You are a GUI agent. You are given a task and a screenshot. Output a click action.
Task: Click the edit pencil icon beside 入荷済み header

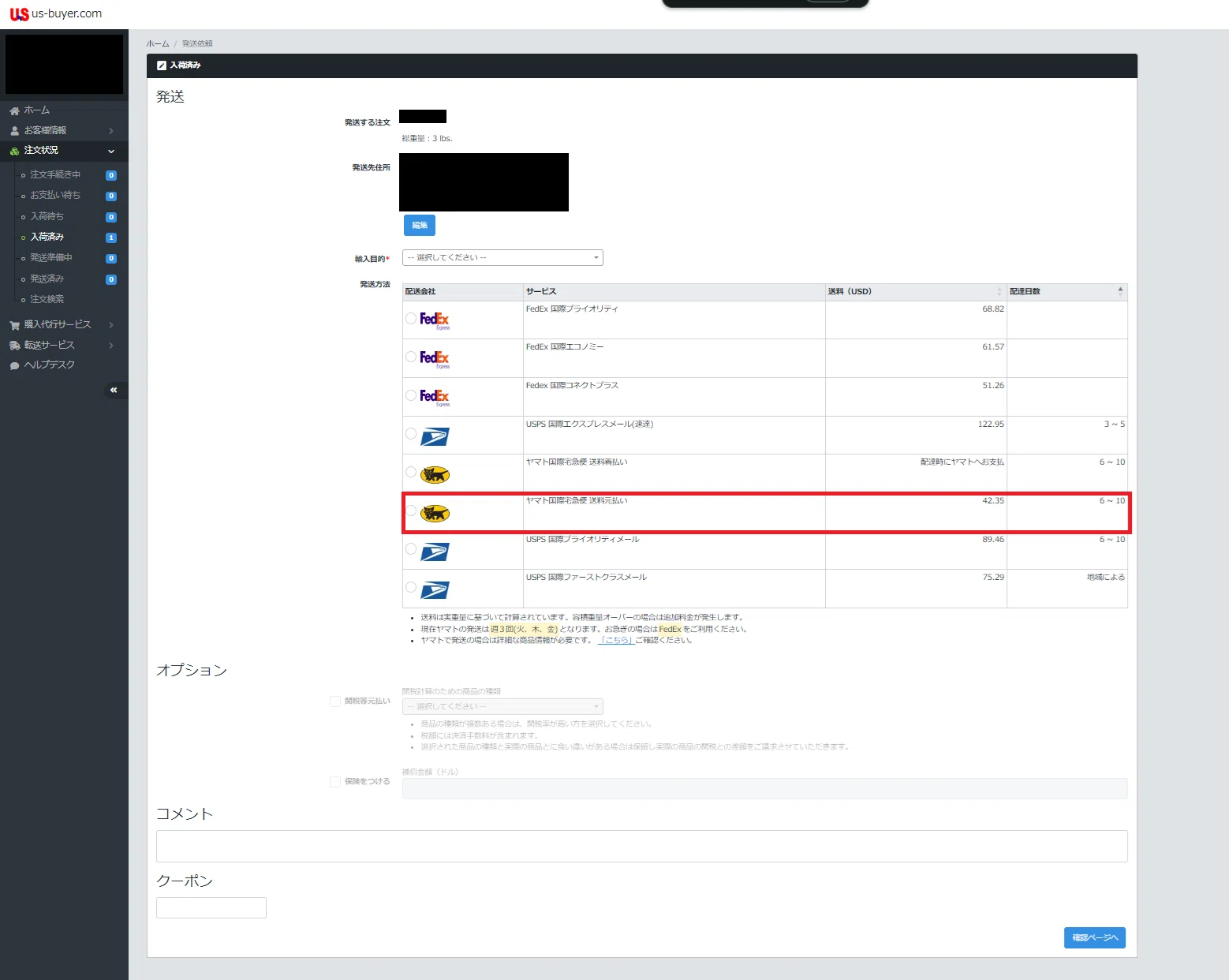[x=162, y=65]
